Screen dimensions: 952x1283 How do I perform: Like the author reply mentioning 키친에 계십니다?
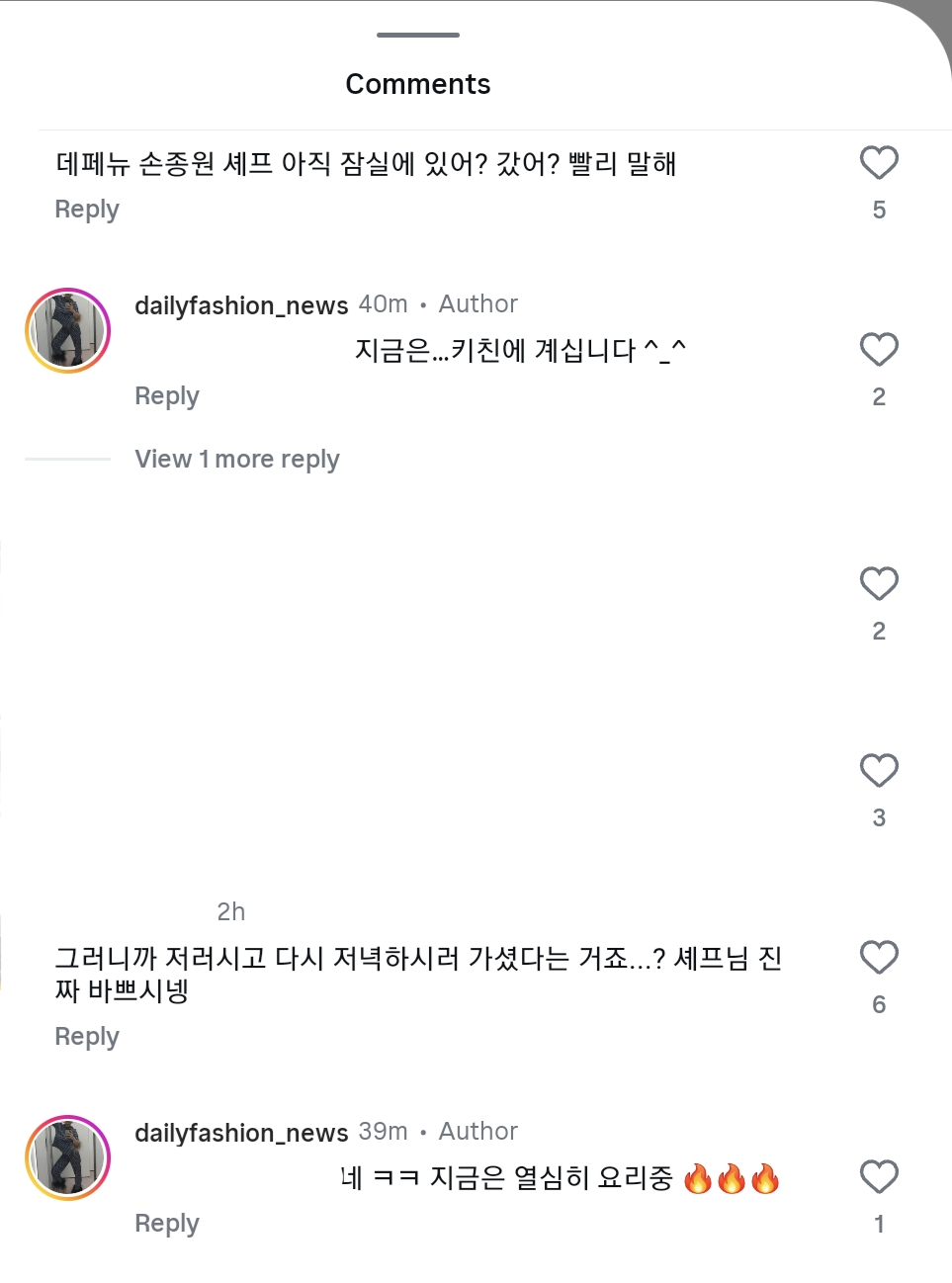tap(879, 350)
